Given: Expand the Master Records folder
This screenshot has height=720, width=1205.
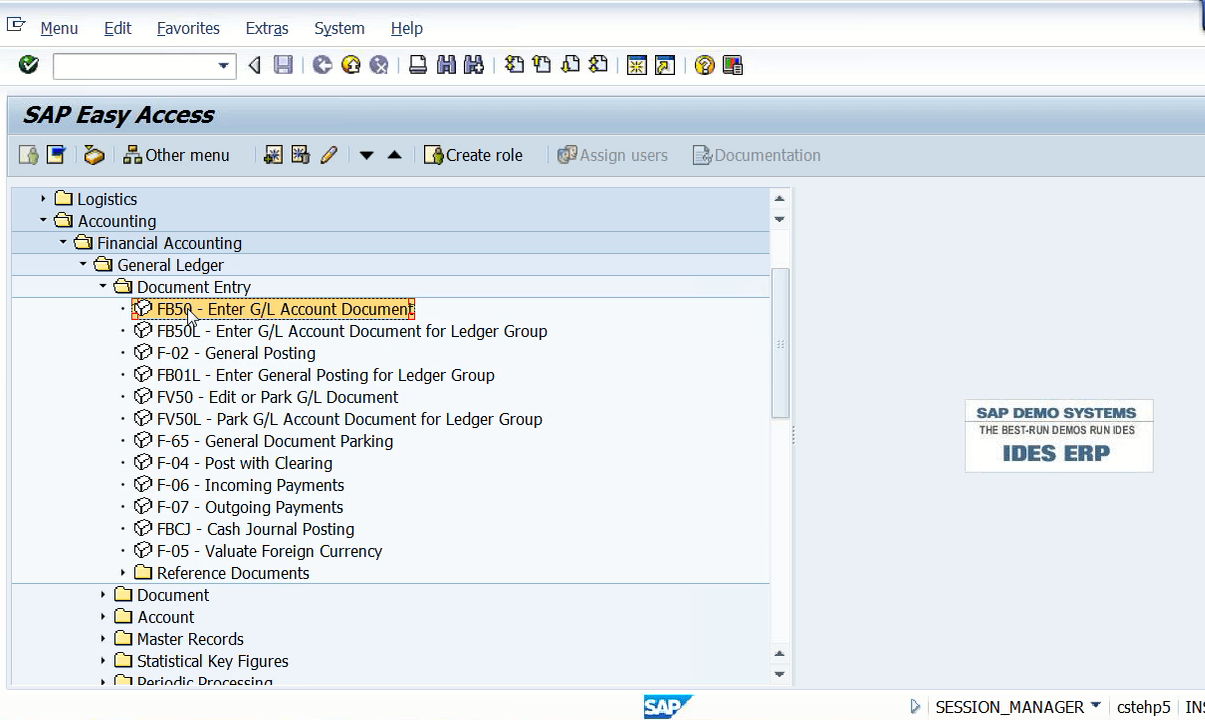Looking at the screenshot, I should (103, 639).
